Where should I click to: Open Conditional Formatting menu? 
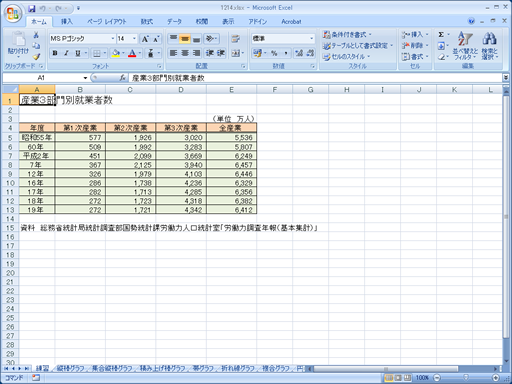[347, 34]
